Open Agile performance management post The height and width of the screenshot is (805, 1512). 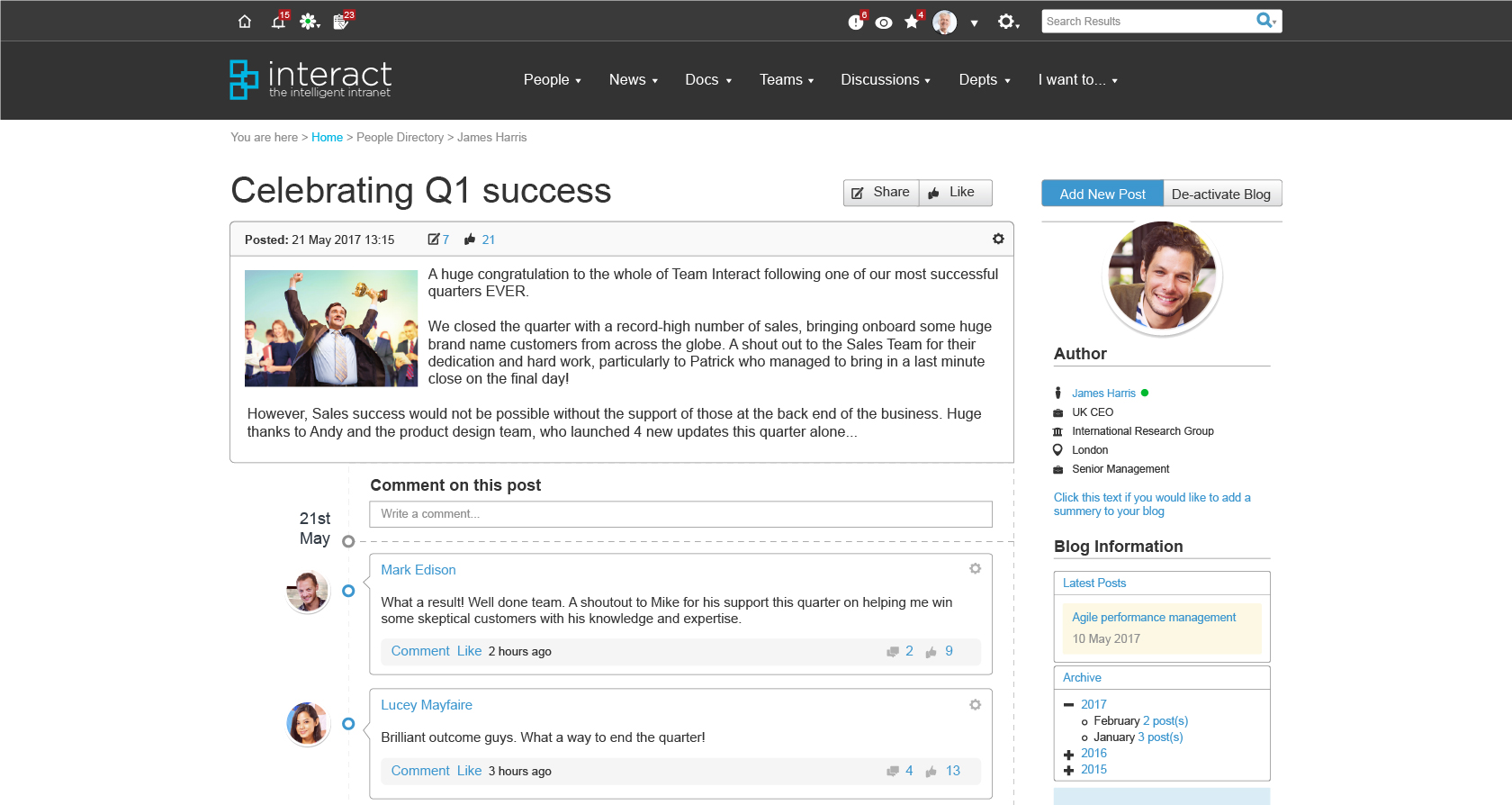click(x=1154, y=618)
